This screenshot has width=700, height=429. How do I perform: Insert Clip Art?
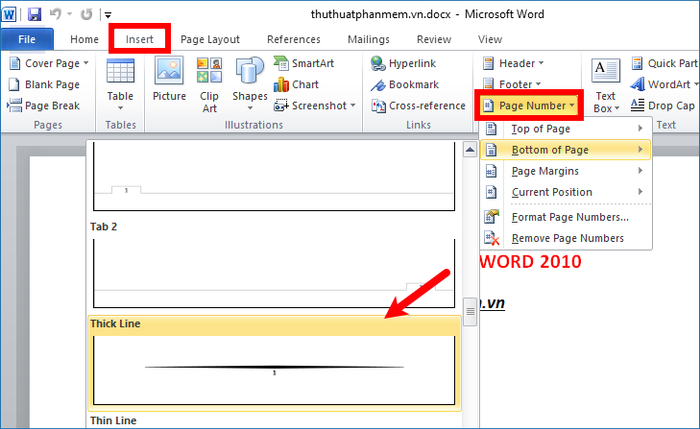(209, 85)
